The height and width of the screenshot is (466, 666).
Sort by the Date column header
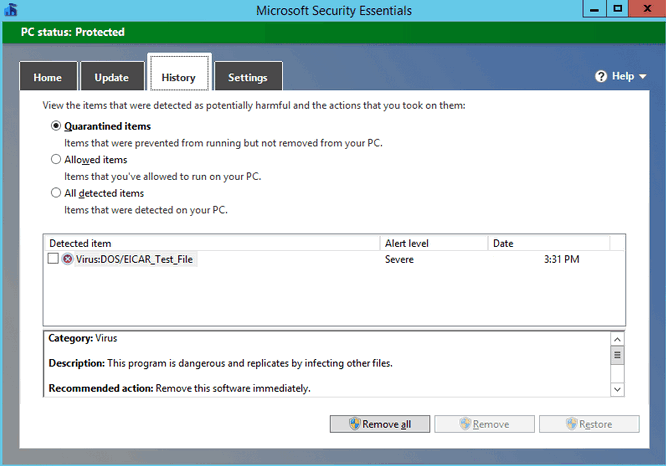549,243
